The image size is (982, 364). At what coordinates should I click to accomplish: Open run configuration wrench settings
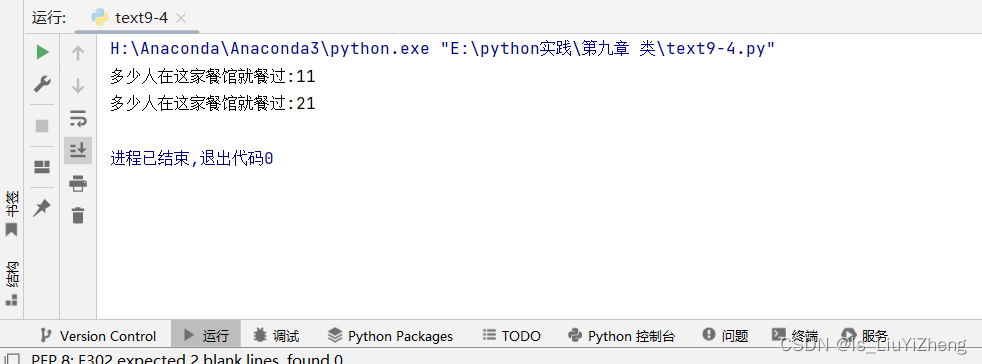pyautogui.click(x=42, y=83)
